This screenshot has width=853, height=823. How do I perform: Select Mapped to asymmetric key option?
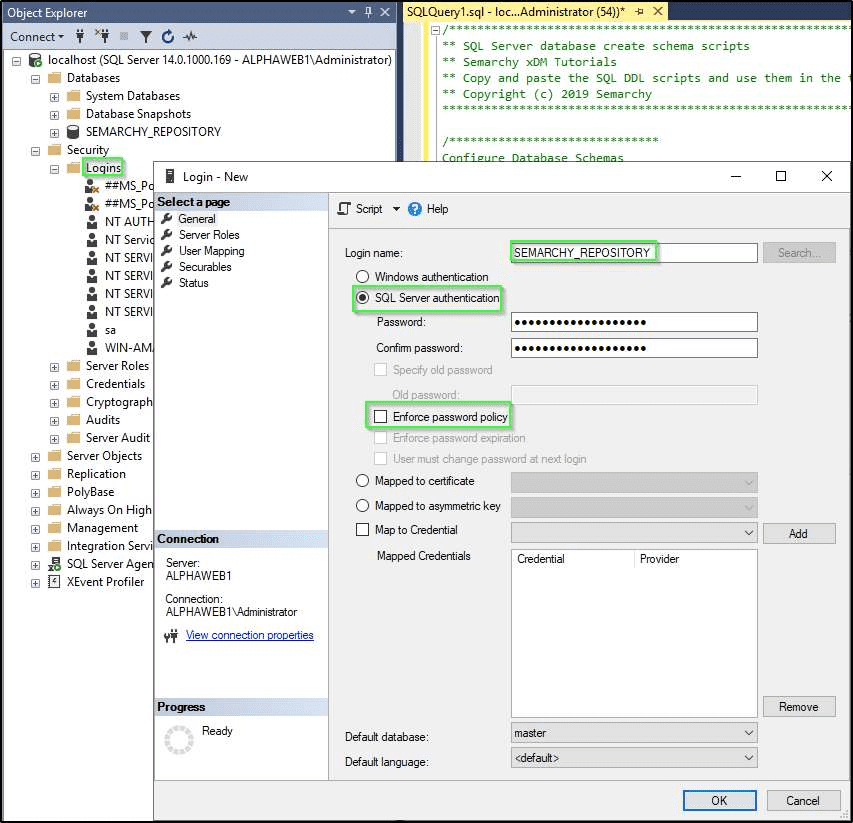[362, 506]
